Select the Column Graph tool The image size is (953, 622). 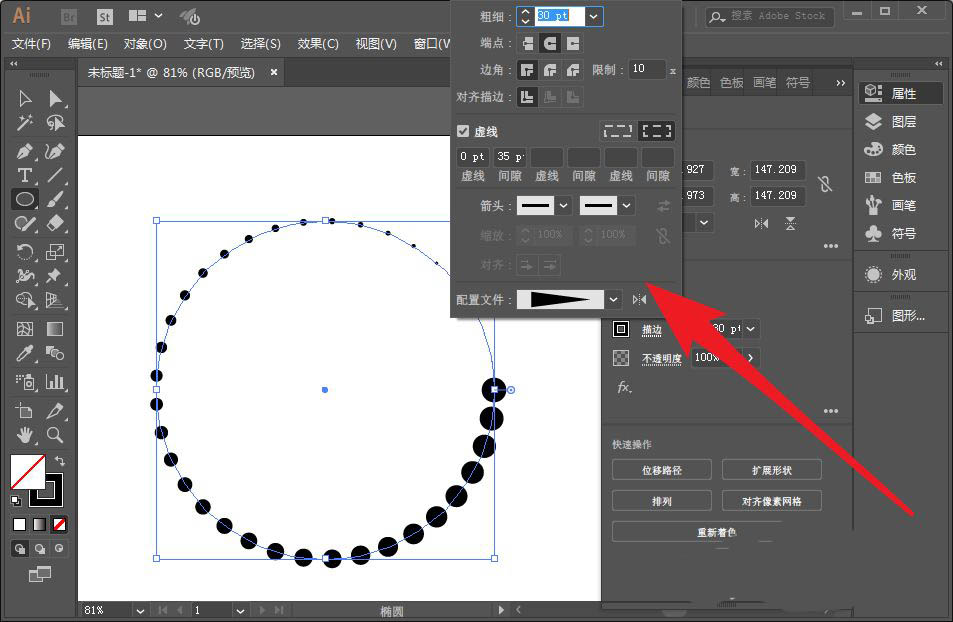click(55, 382)
